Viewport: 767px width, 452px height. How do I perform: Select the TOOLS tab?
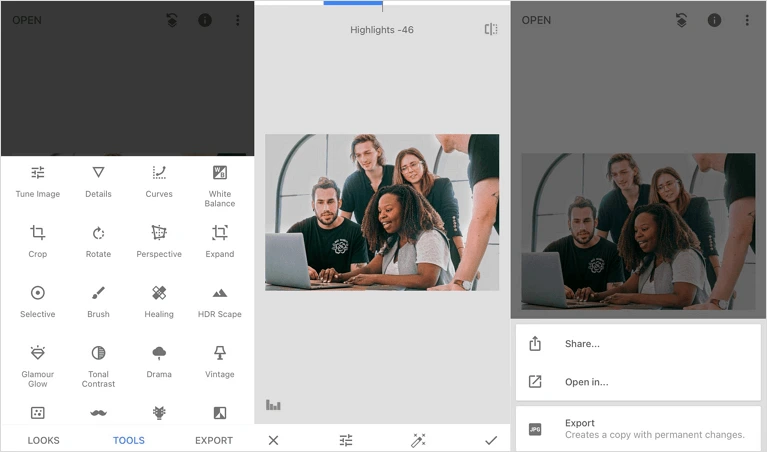(x=129, y=440)
